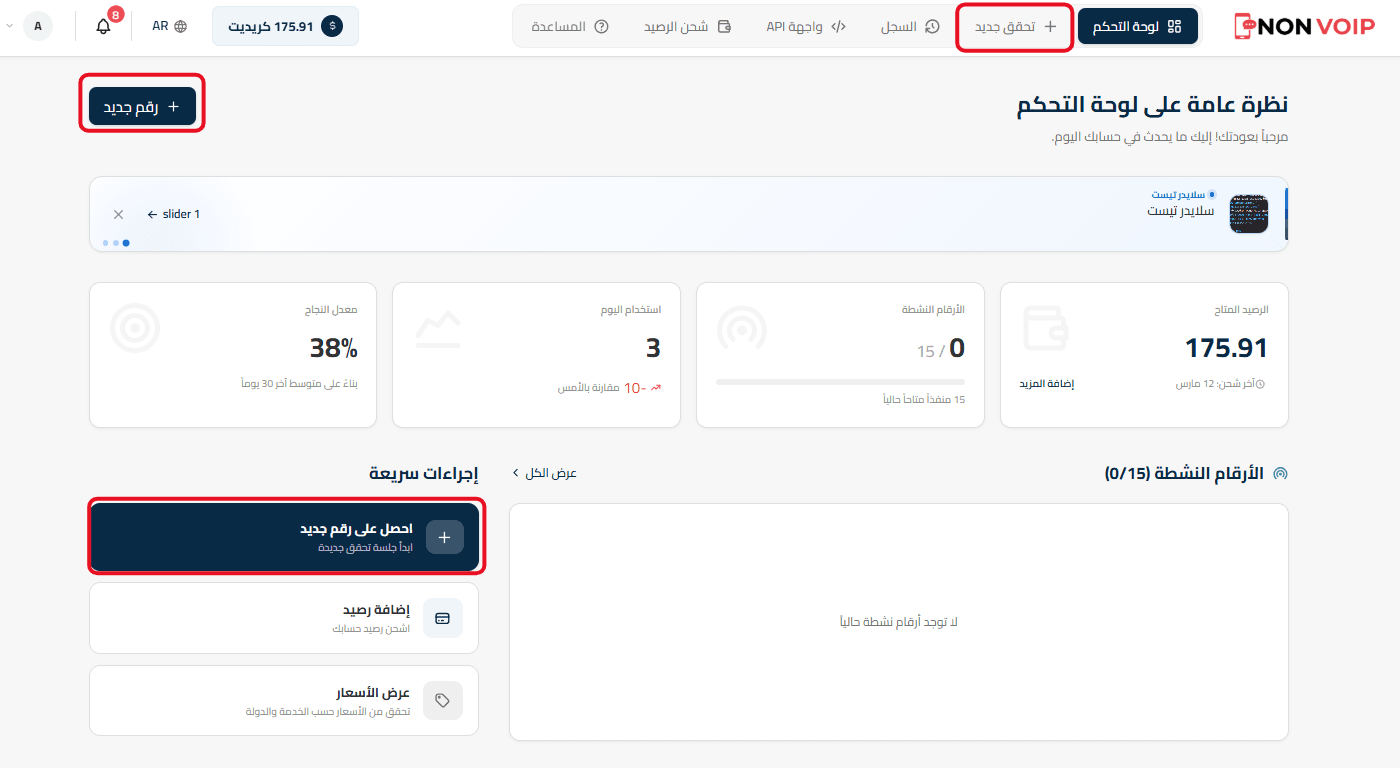Viewport: 1400px width, 768px height.
Task: Click the globe icon beside AR
Action: (x=180, y=26)
